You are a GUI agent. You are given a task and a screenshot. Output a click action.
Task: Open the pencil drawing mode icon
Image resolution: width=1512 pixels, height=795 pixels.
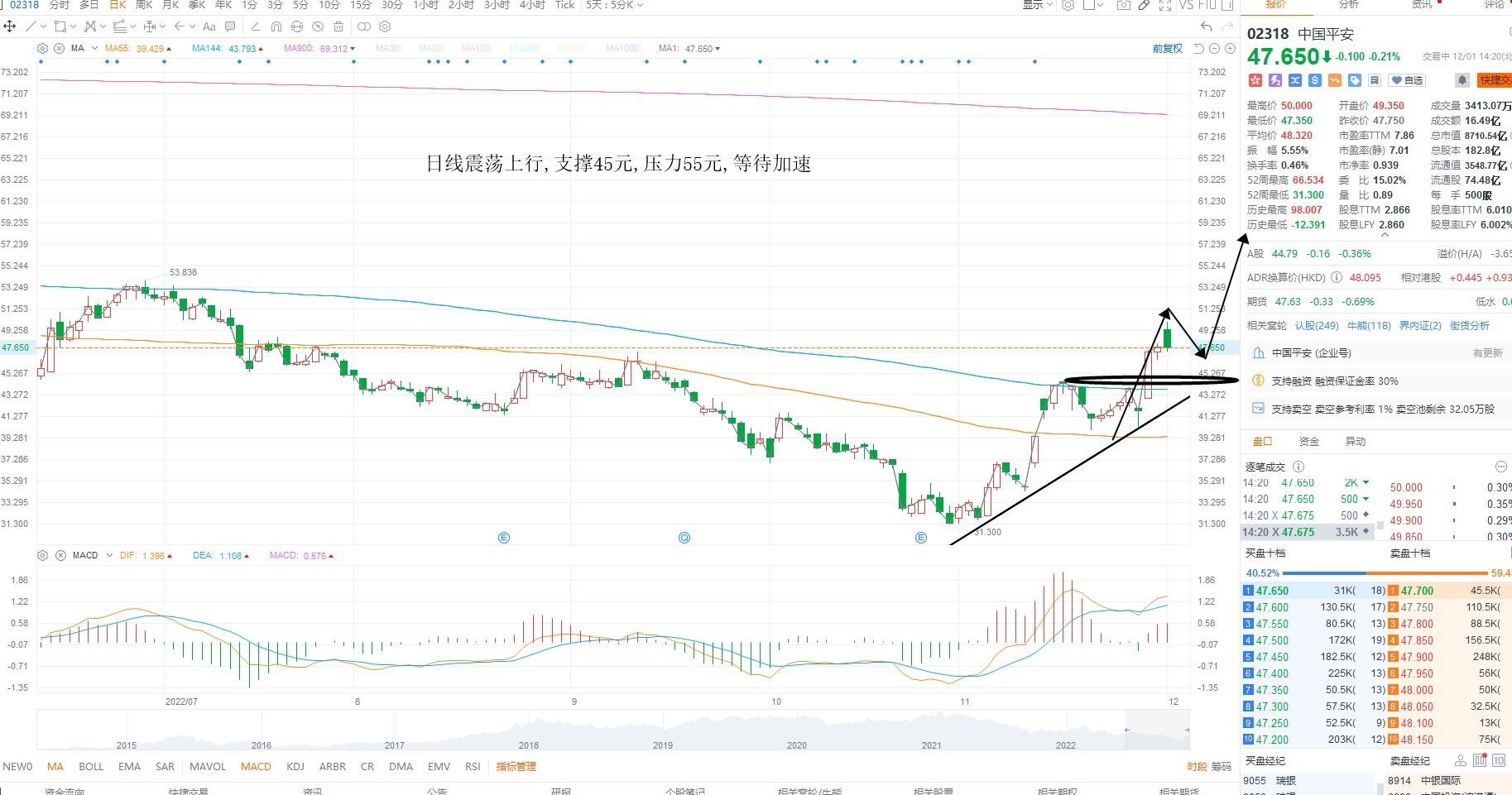[x=1144, y=5]
